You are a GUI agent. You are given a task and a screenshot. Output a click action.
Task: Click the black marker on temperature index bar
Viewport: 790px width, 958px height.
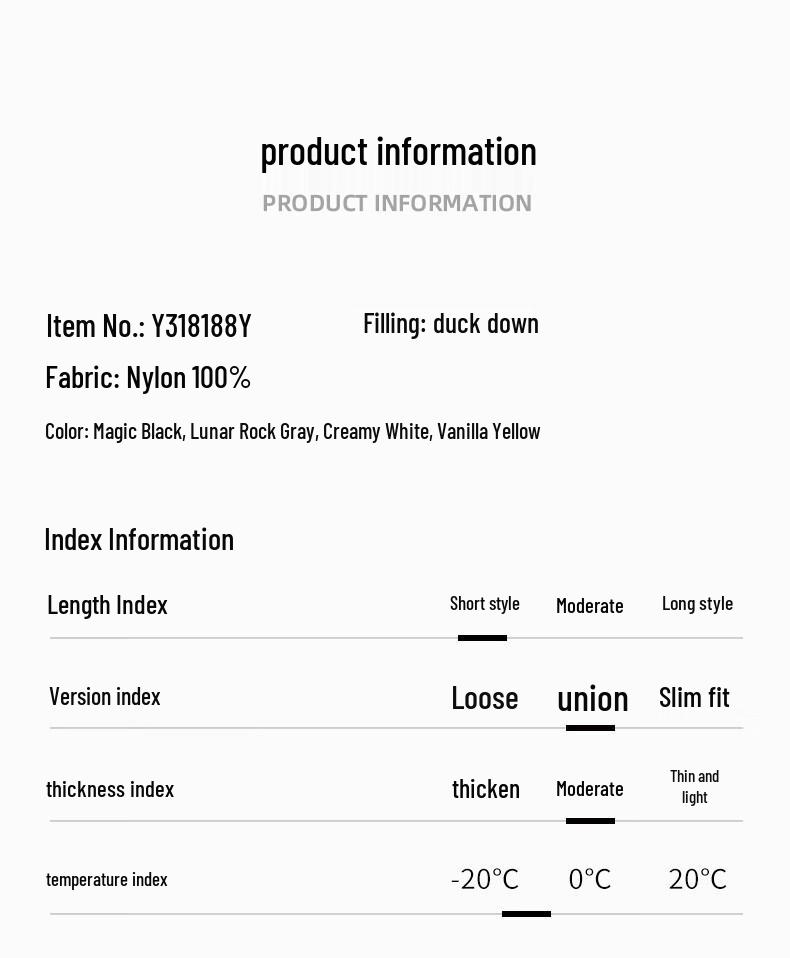tap(526, 914)
